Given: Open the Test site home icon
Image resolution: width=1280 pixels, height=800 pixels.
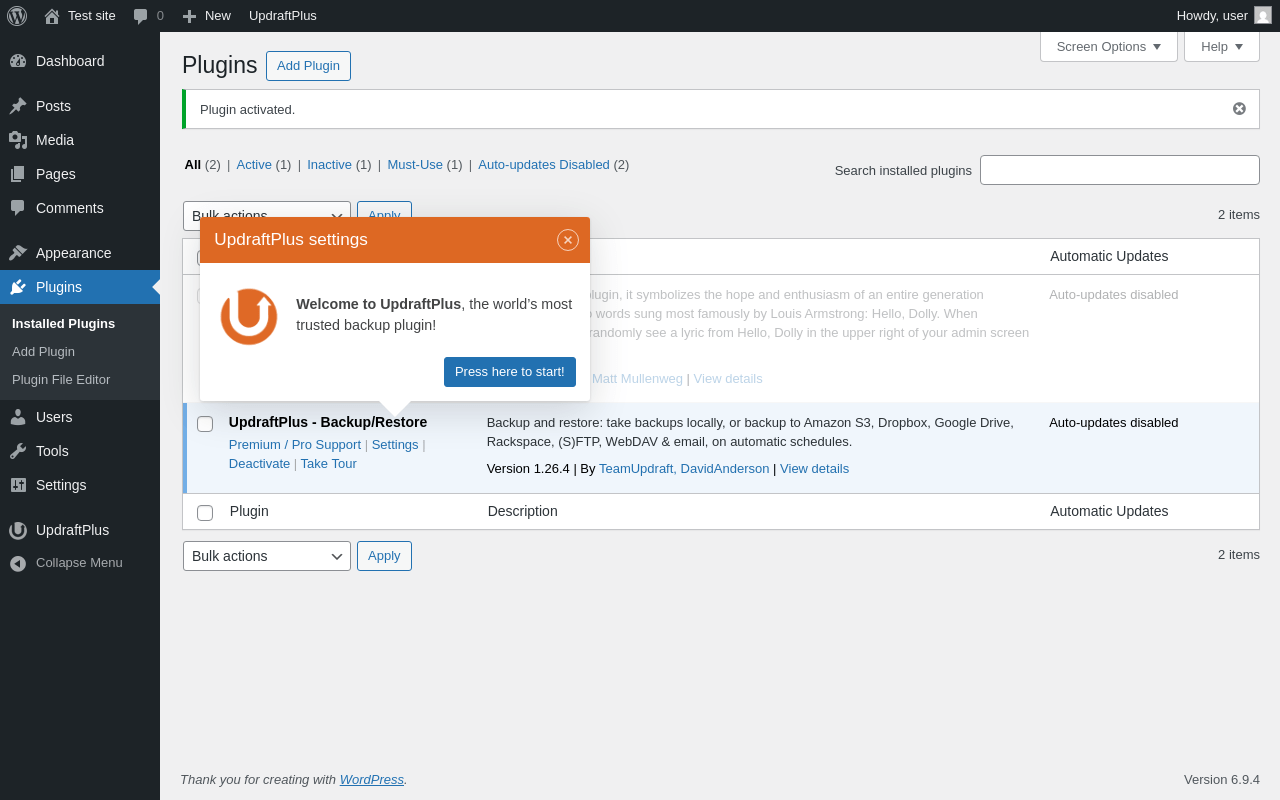Looking at the screenshot, I should pyautogui.click(x=52, y=16).
